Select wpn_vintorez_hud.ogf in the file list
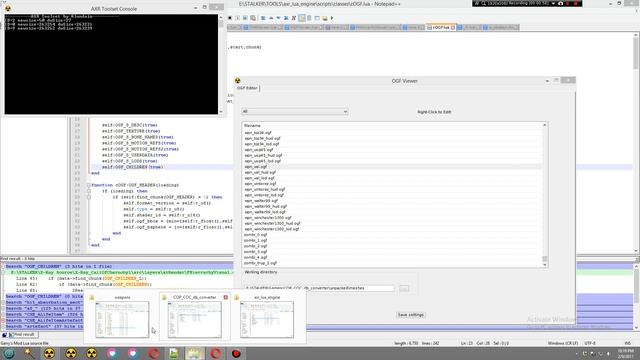 pos(392,189)
